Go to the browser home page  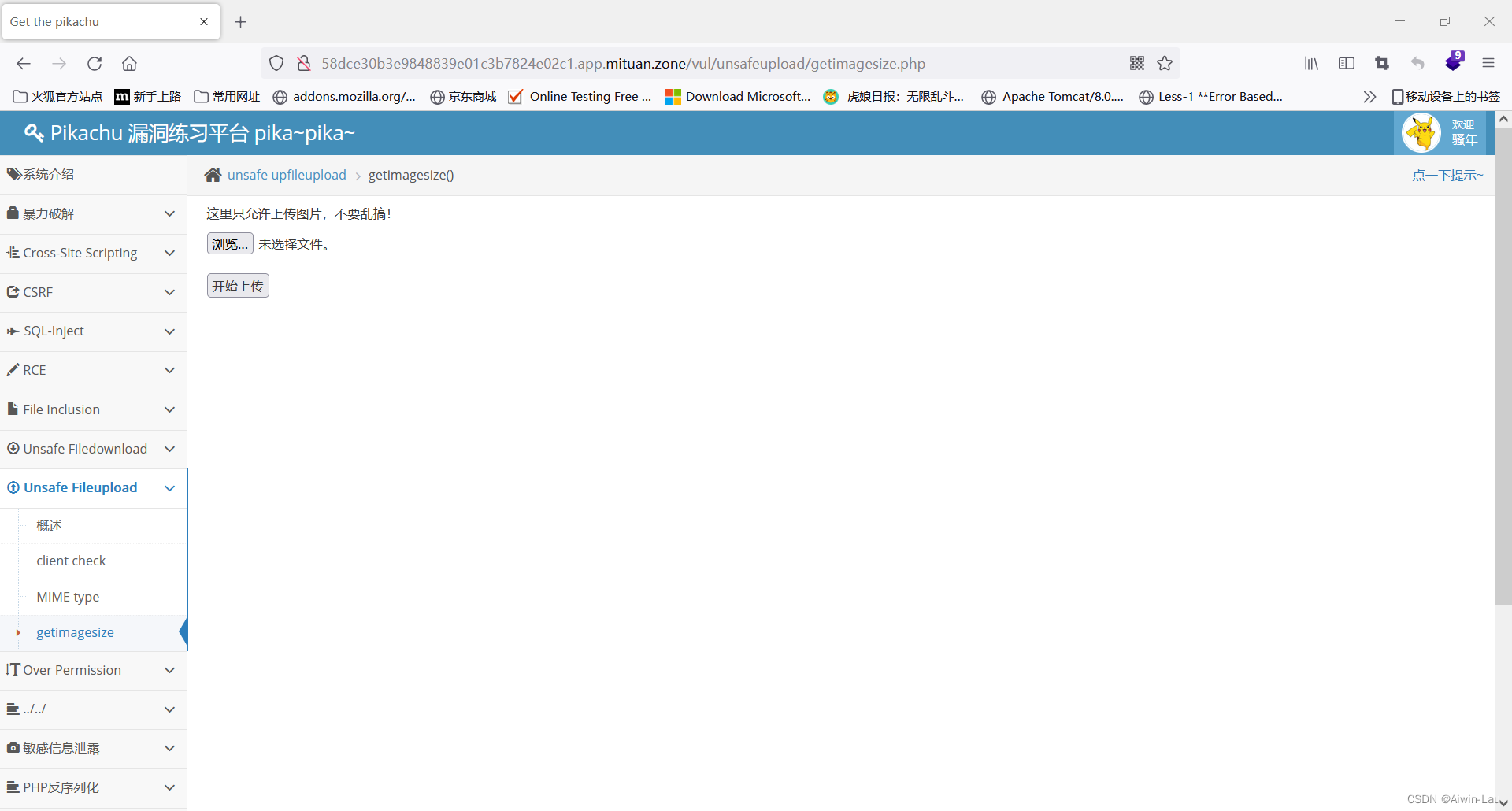pyautogui.click(x=129, y=64)
